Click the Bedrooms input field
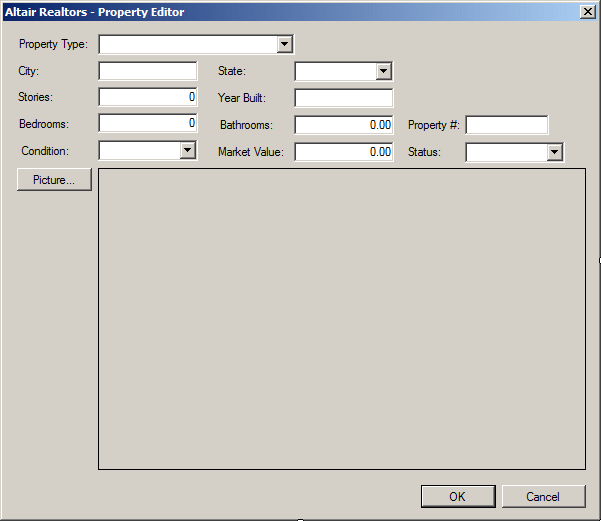The width and height of the screenshot is (601, 521). pos(148,123)
